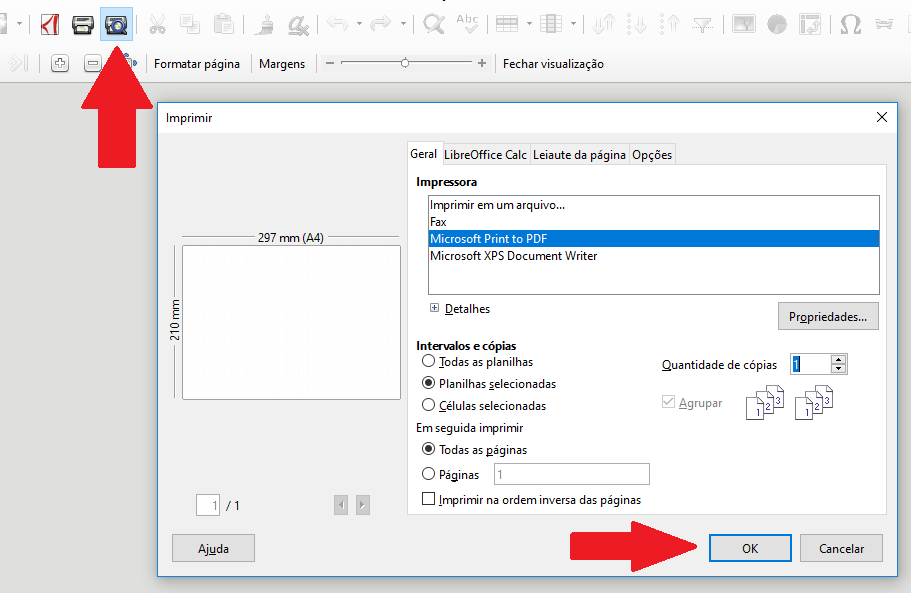Click the Quantidade de cópias input field

coord(810,364)
